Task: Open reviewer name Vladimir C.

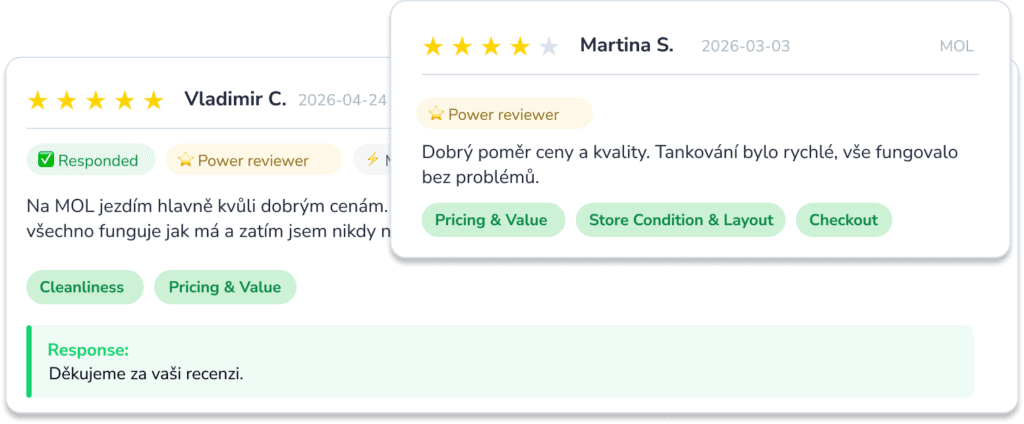Action: [x=235, y=99]
